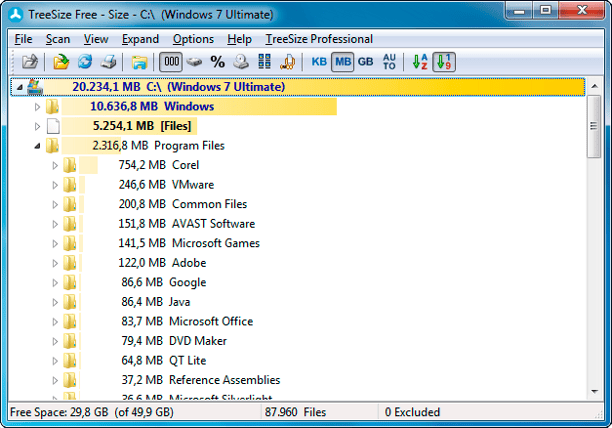Click the Reference Assemblies folder icon
The height and width of the screenshot is (428, 612).
point(70,380)
